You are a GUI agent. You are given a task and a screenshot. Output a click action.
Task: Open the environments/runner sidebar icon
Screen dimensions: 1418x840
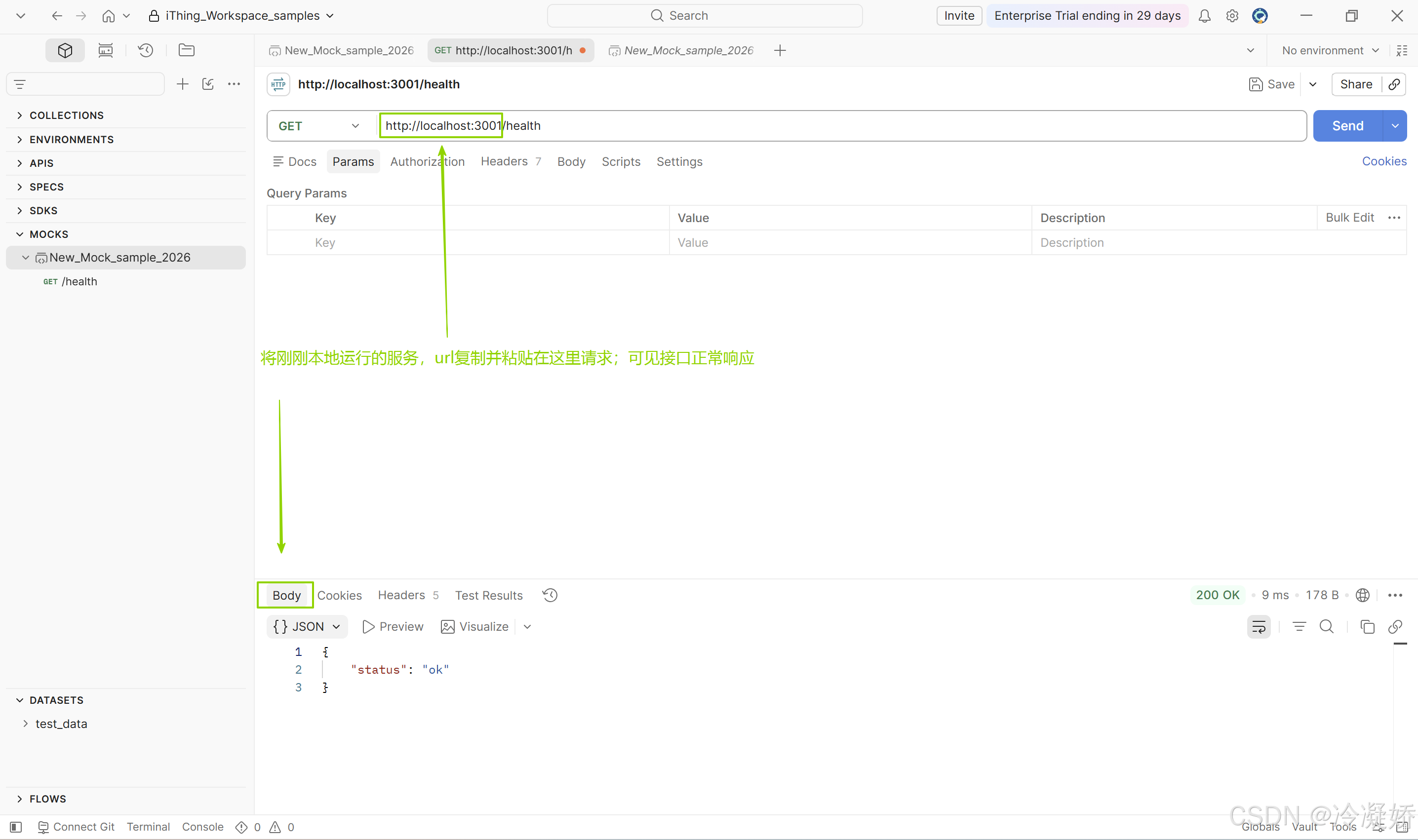tap(105, 50)
